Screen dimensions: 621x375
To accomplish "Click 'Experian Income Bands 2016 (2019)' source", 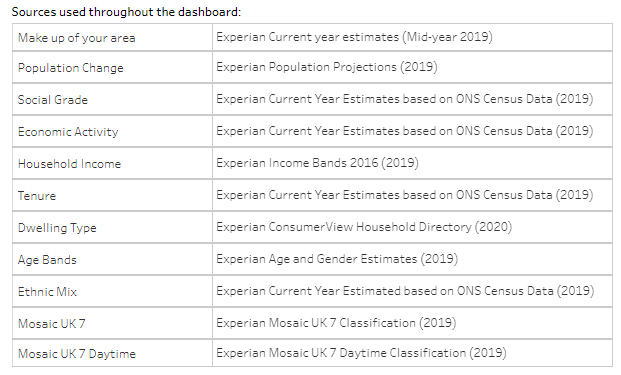I will [x=317, y=163].
